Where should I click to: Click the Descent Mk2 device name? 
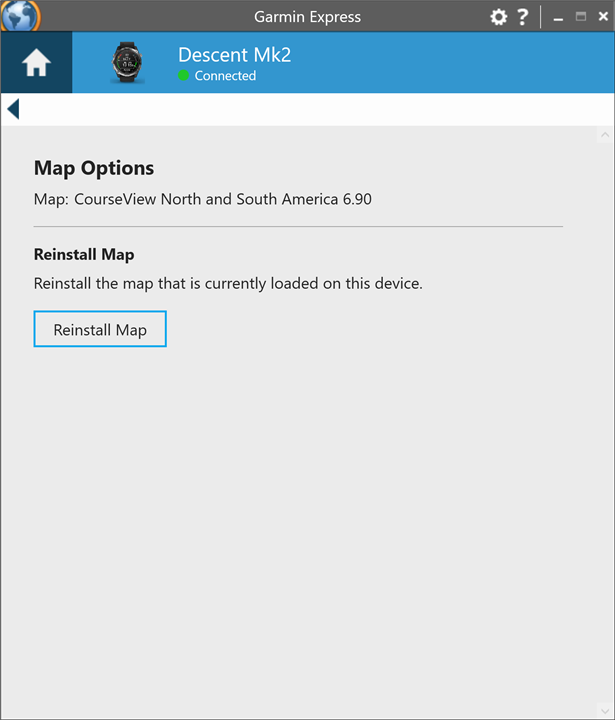[x=235, y=55]
